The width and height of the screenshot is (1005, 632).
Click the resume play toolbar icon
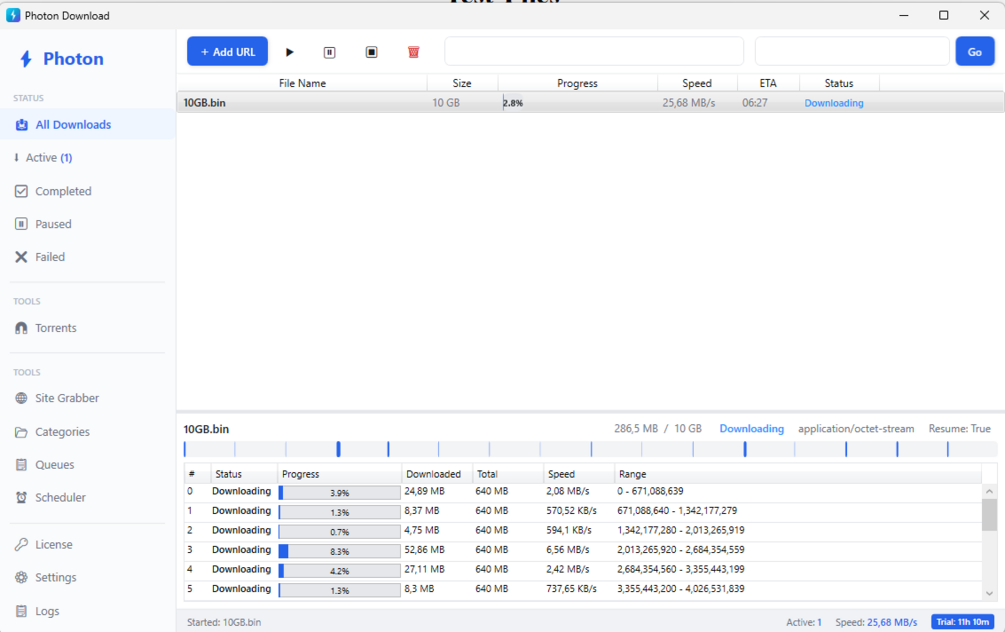(x=289, y=52)
